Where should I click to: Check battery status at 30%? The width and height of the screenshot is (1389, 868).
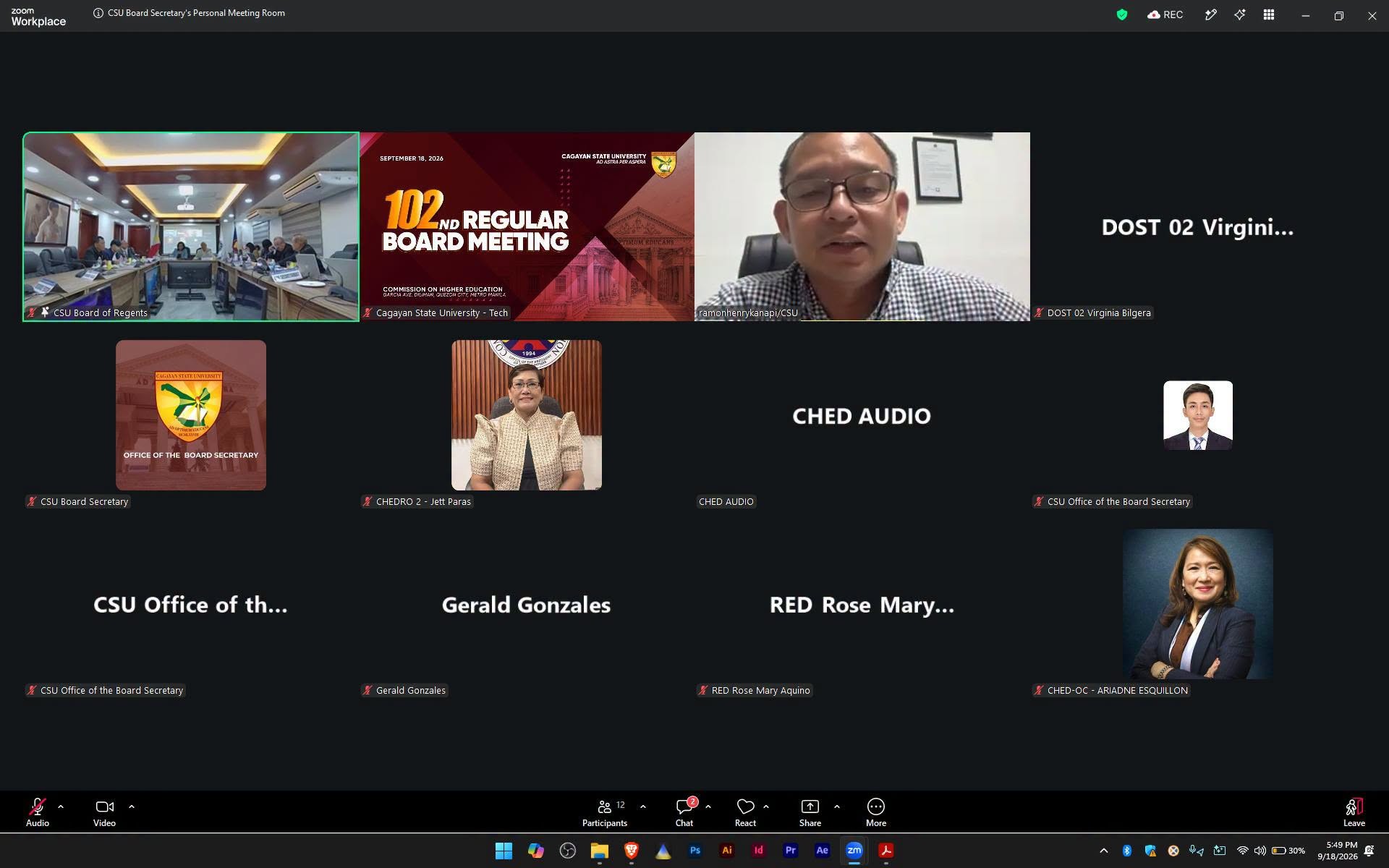(1288, 851)
